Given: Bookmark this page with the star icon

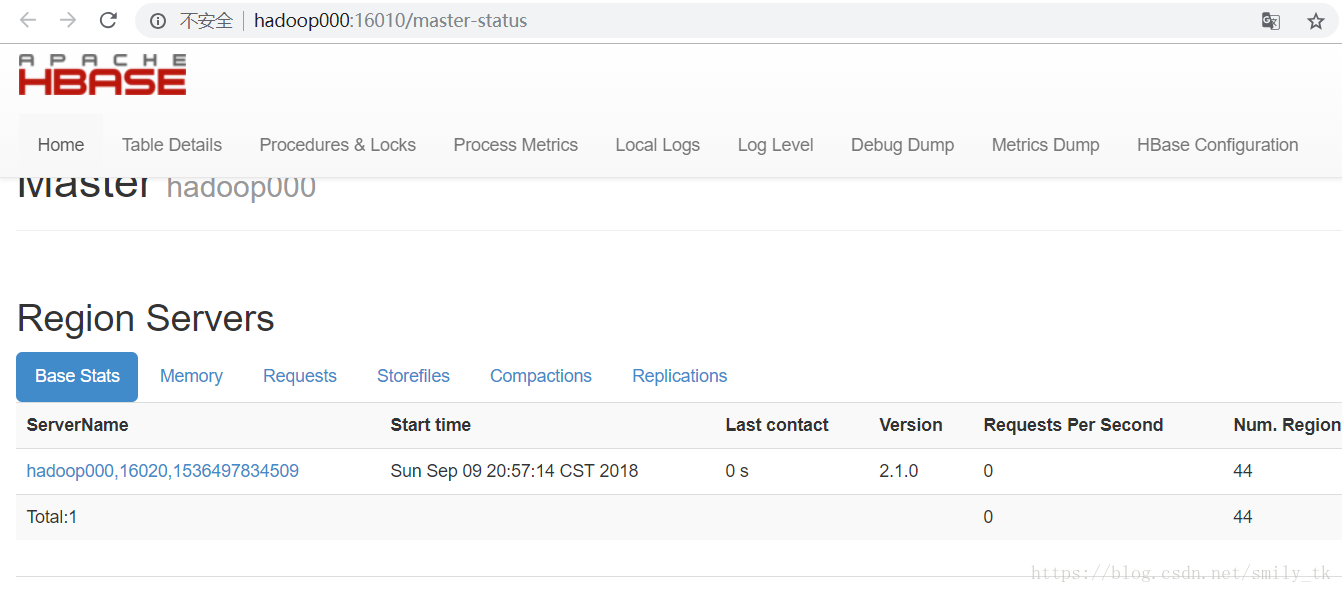Looking at the screenshot, I should pyautogui.click(x=1316, y=21).
